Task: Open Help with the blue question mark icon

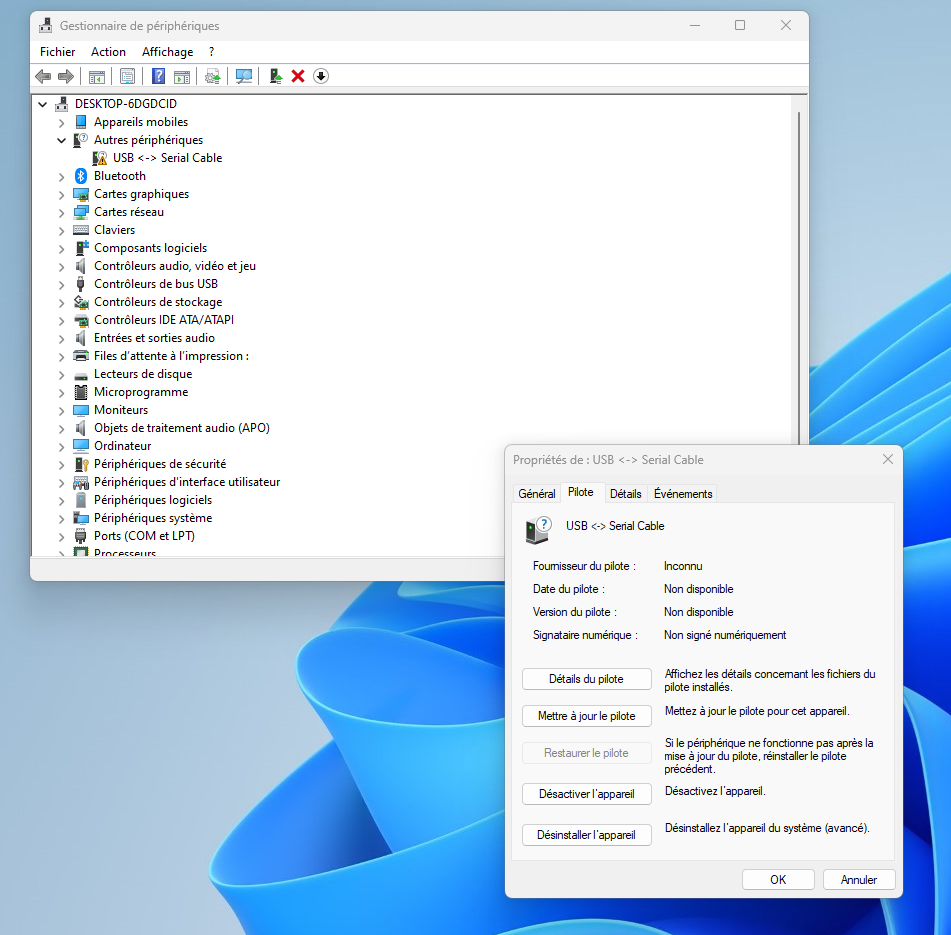Action: tap(158, 76)
